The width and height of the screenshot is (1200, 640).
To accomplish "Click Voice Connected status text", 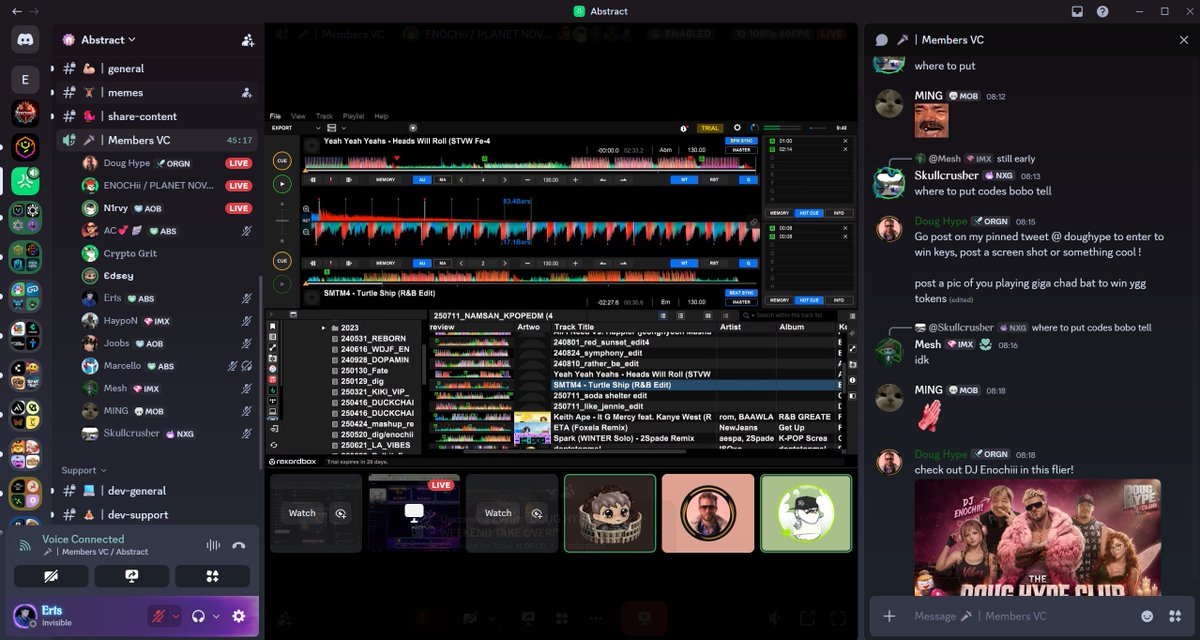I will [83, 539].
